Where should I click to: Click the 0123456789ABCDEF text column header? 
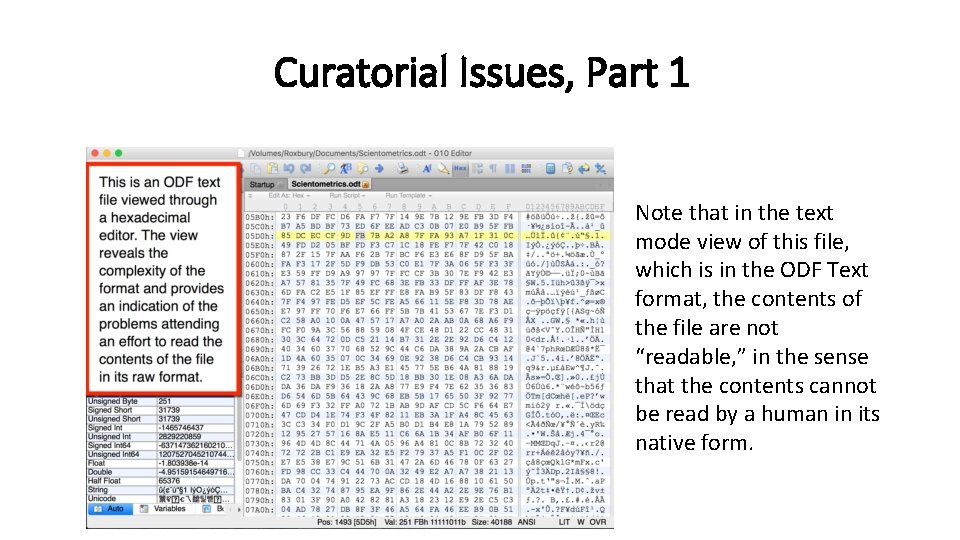pyautogui.click(x=564, y=207)
